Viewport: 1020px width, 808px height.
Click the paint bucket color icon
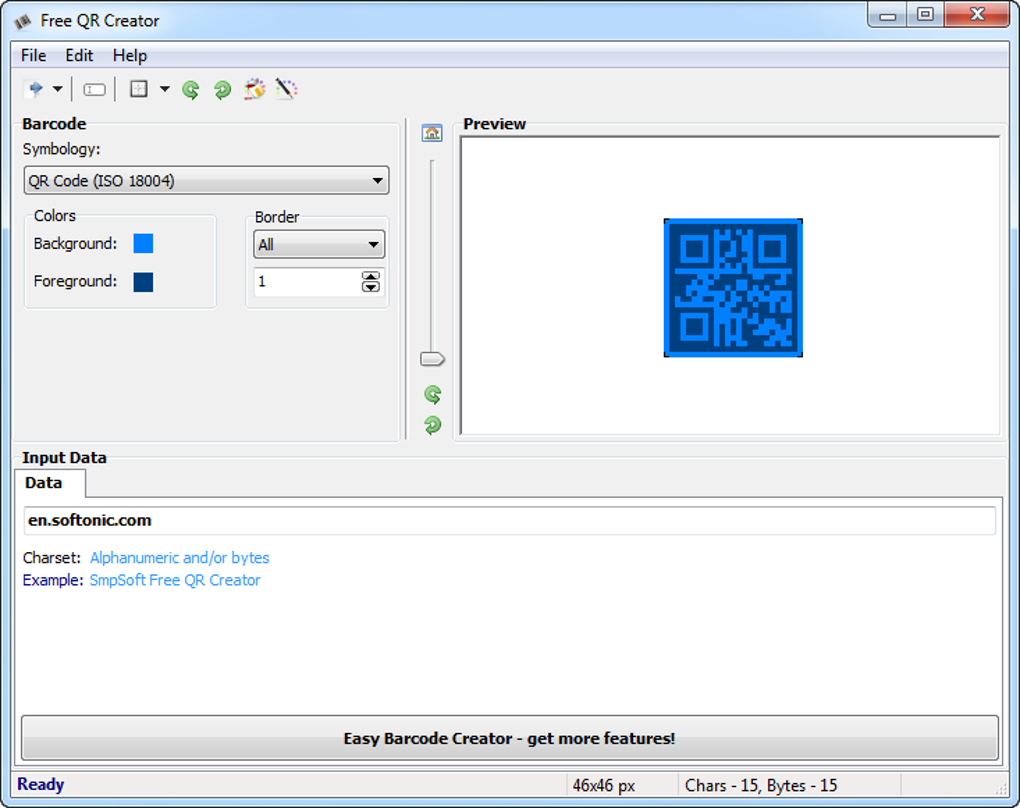click(x=254, y=88)
